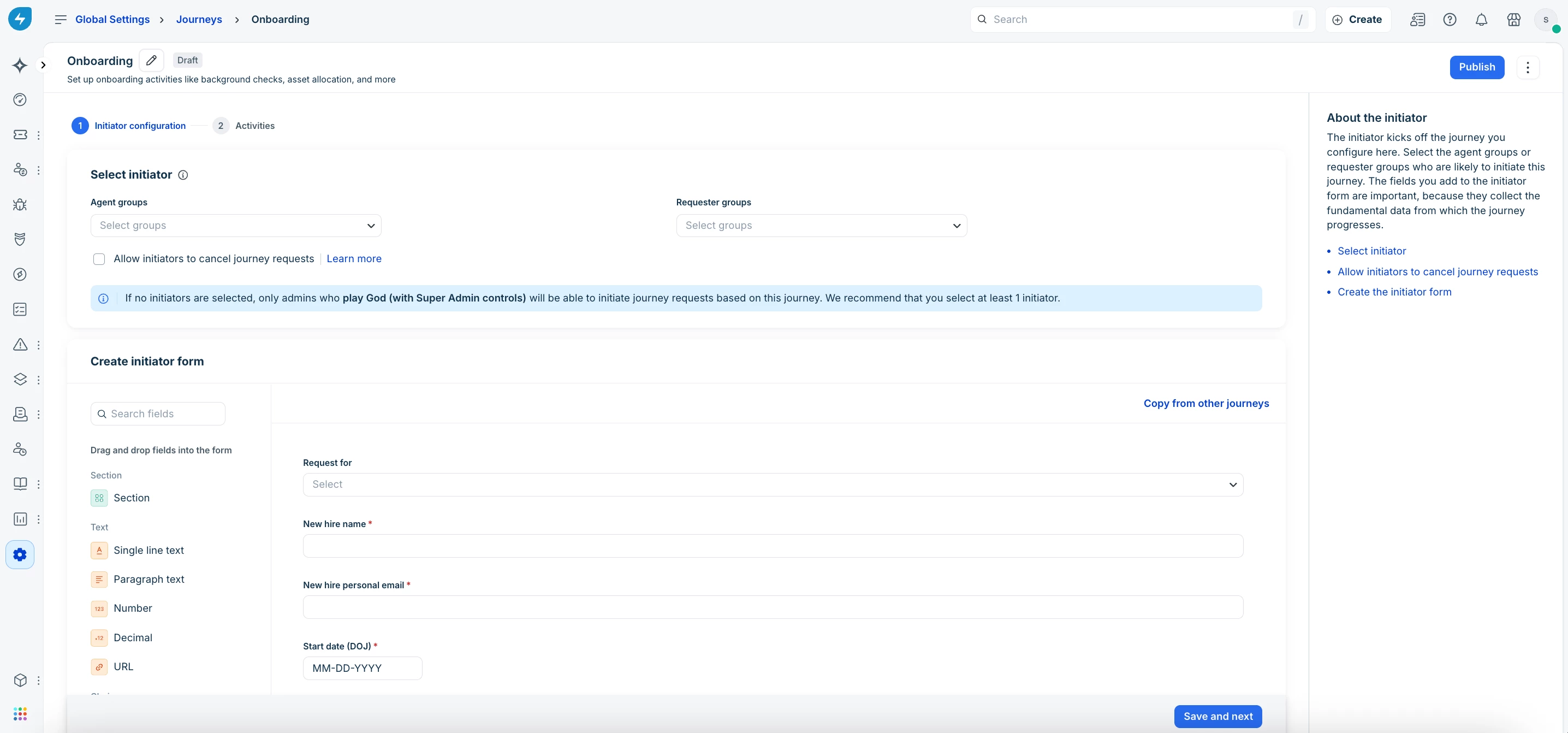This screenshot has height=733, width=1568.
Task: Click the alerts triangle icon in sidebar
Action: (20, 345)
